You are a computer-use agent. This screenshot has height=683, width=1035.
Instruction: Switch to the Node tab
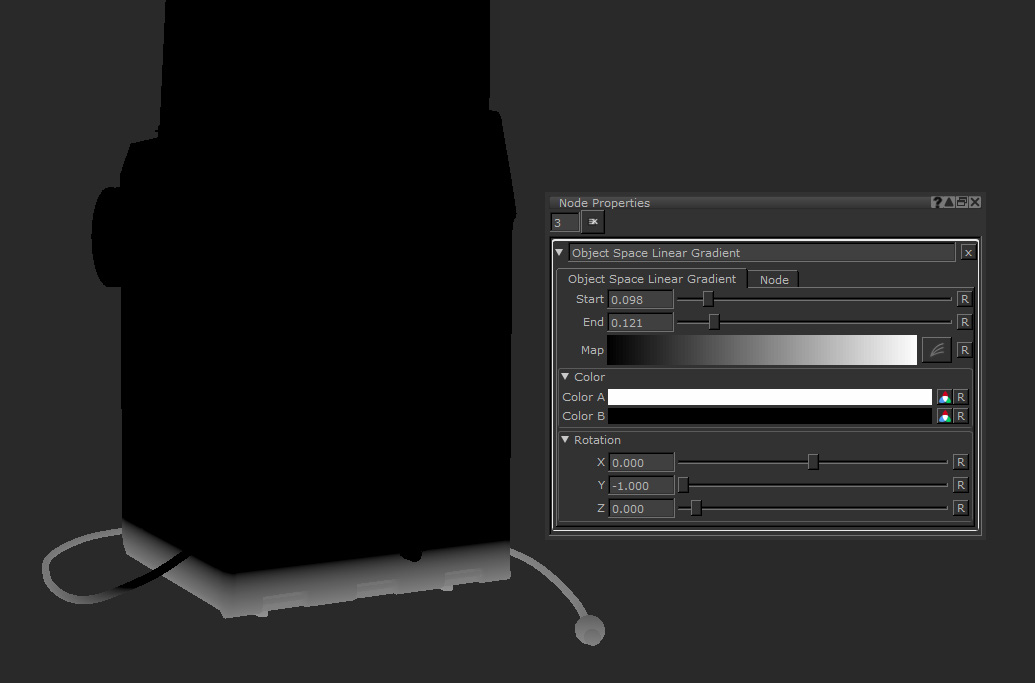point(773,279)
